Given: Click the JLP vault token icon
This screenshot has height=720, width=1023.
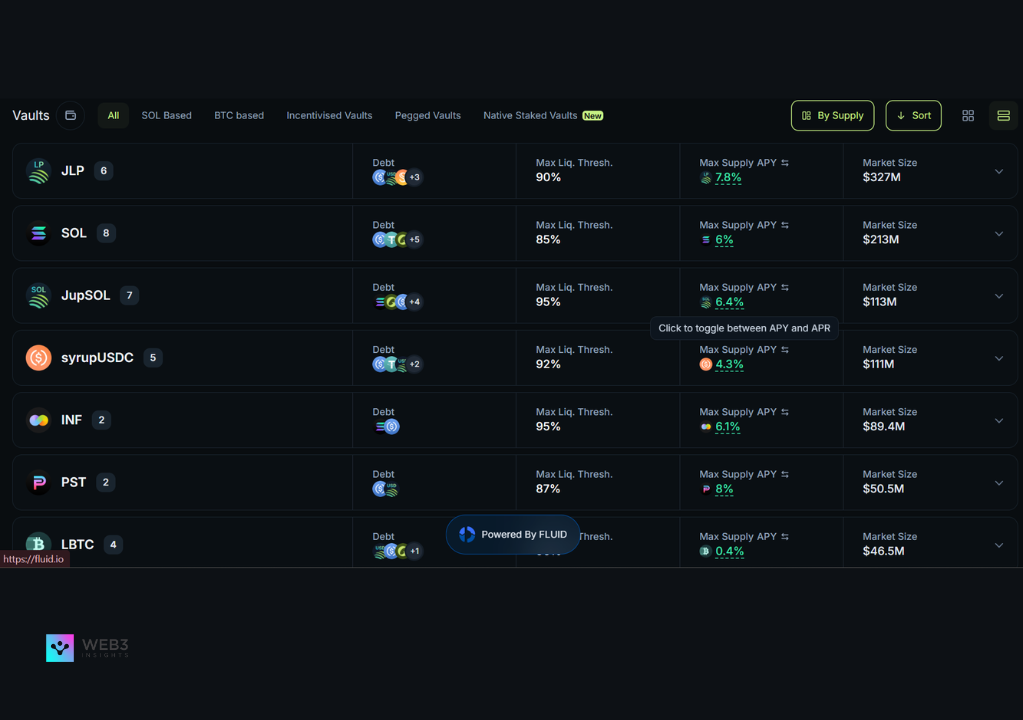Looking at the screenshot, I should click(38, 171).
